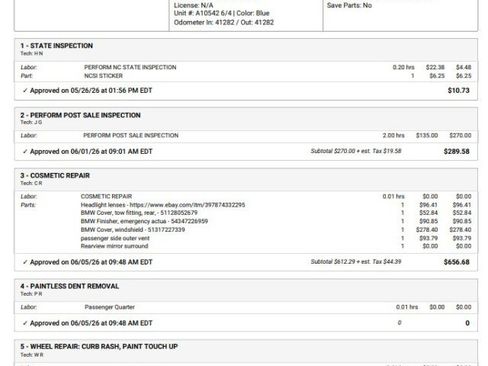
Task: Click 'Tech: P R' under Paintless Dent Removal
Action: point(31,294)
